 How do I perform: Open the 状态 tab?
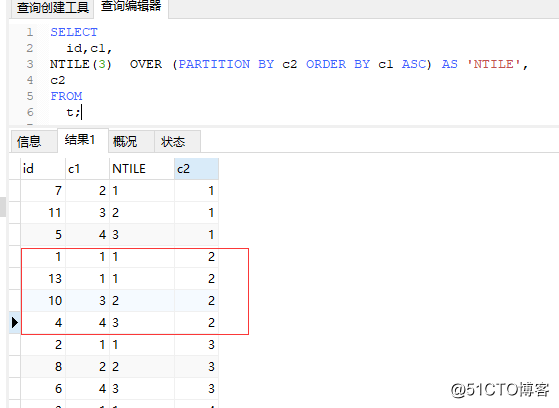point(177,142)
